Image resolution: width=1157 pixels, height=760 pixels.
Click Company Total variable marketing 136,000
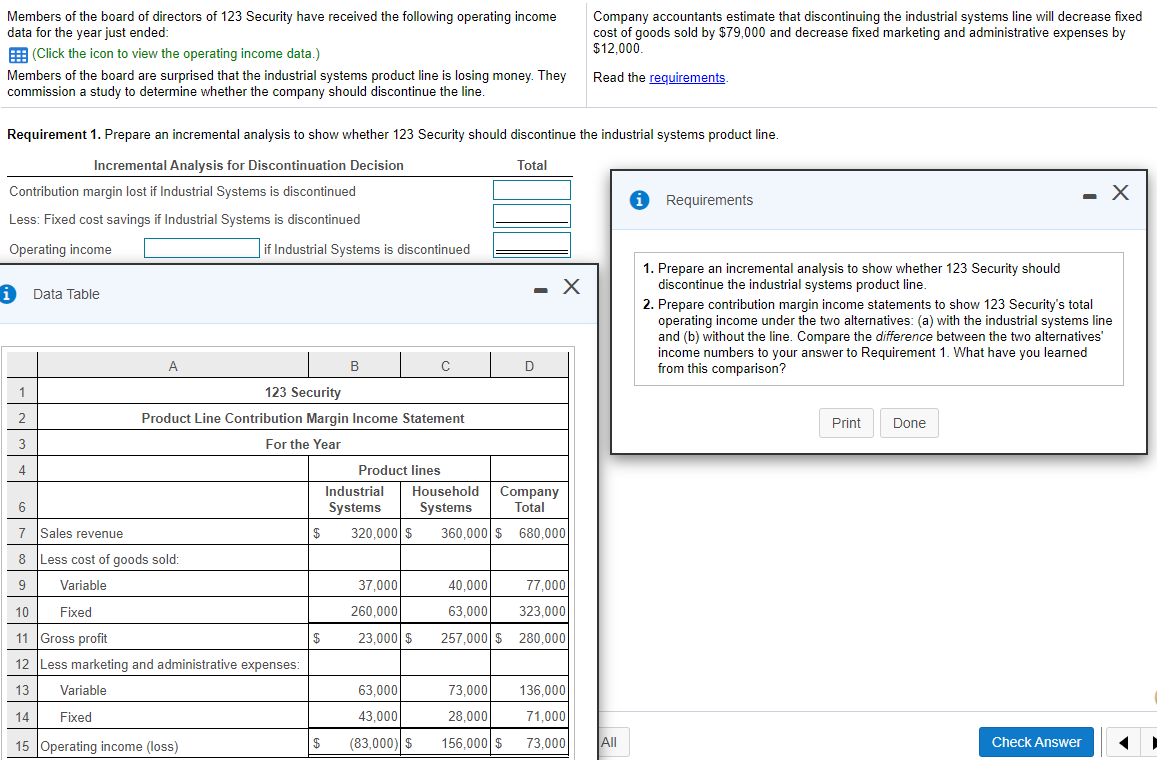[542, 691]
